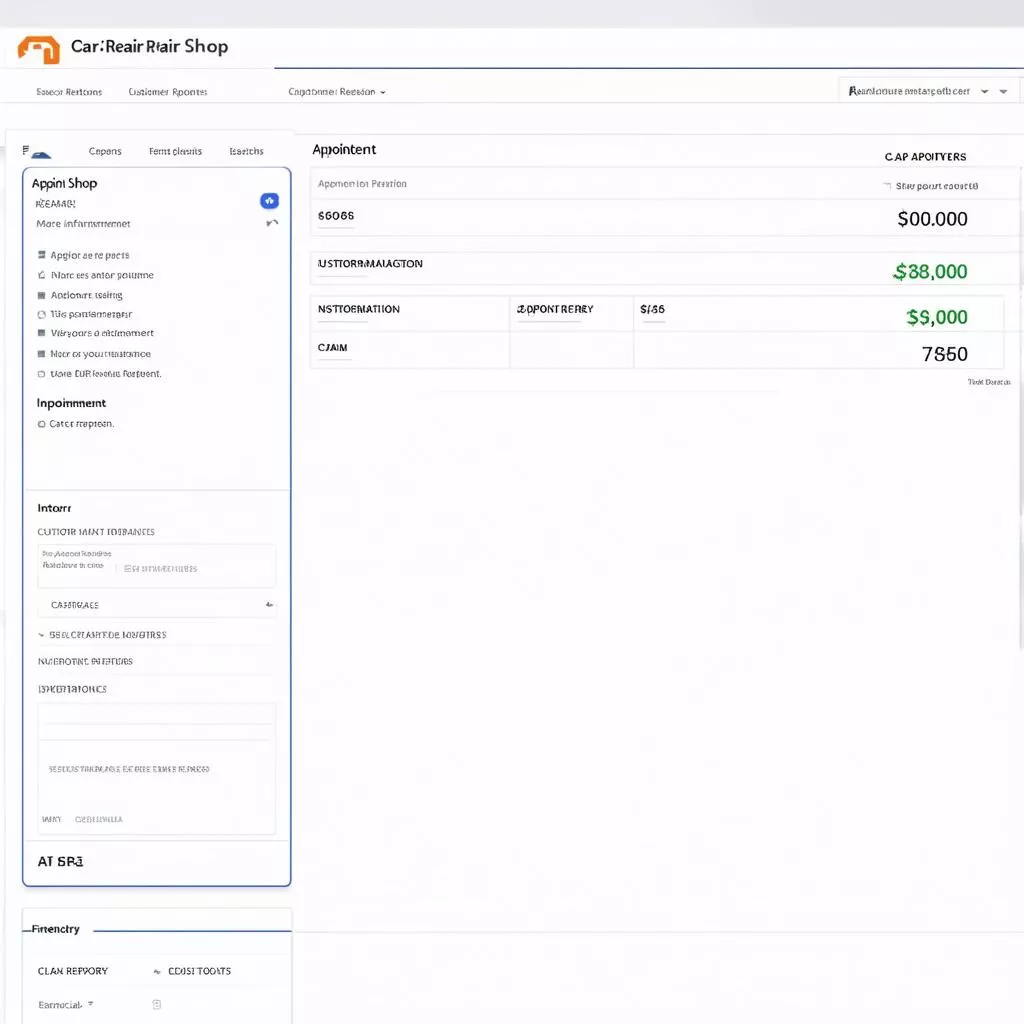This screenshot has width=1024, height=1024.
Task: Click the icon on the second checklist row
Action: [x=41, y=275]
